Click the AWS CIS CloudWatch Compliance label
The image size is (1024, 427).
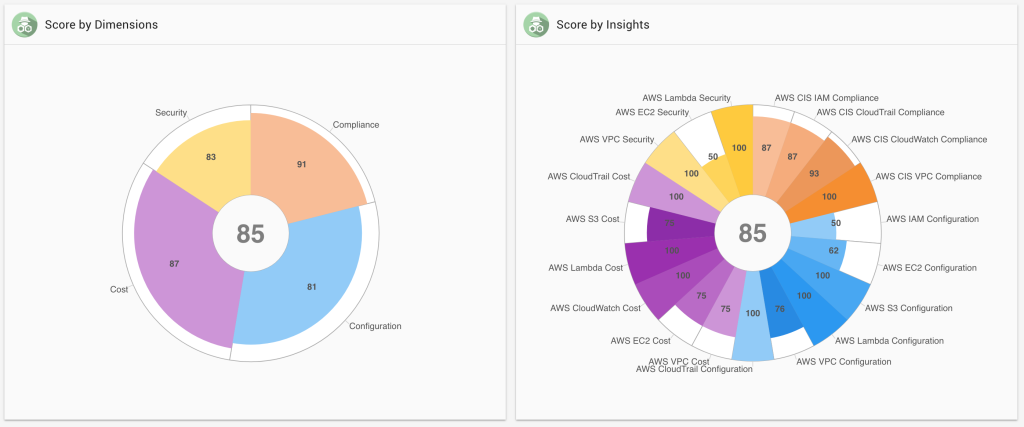pos(919,139)
